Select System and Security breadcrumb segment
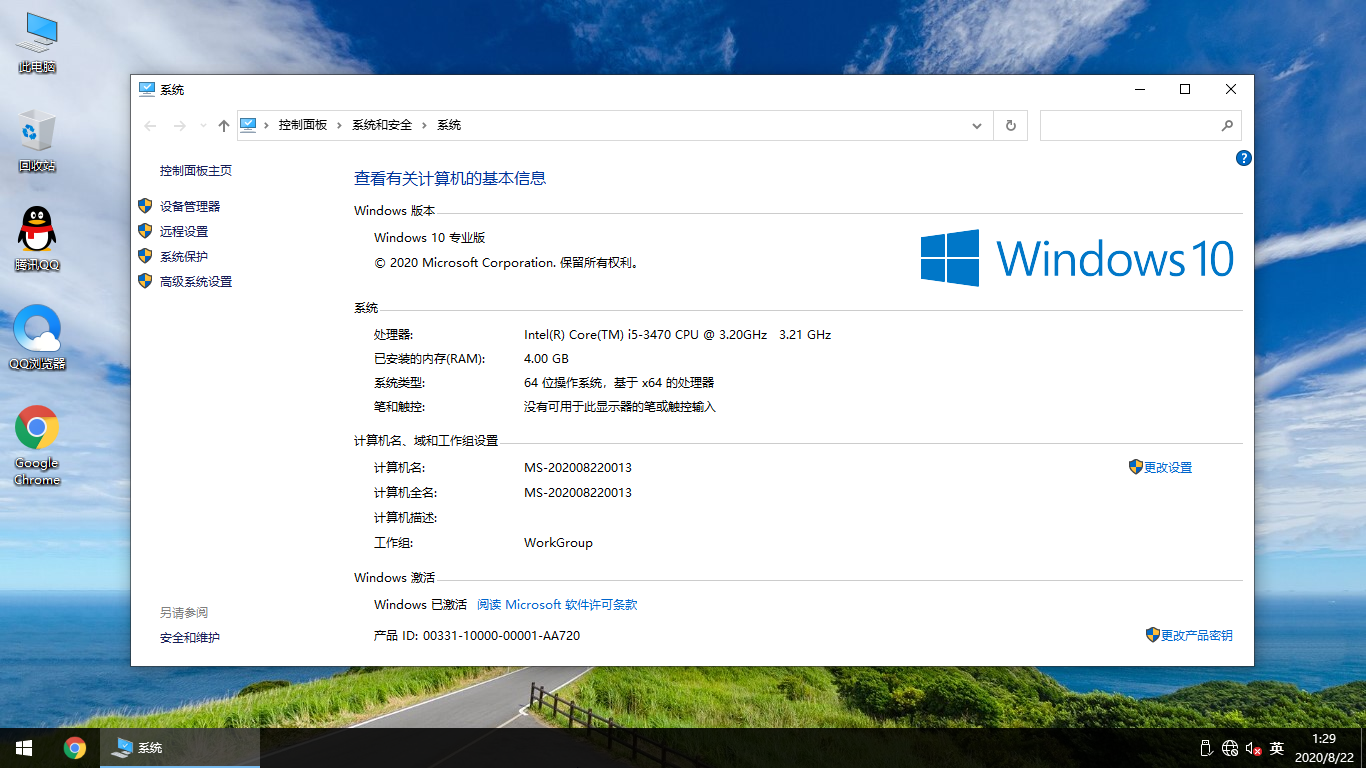Viewport: 1366px width, 768px height. [382, 125]
